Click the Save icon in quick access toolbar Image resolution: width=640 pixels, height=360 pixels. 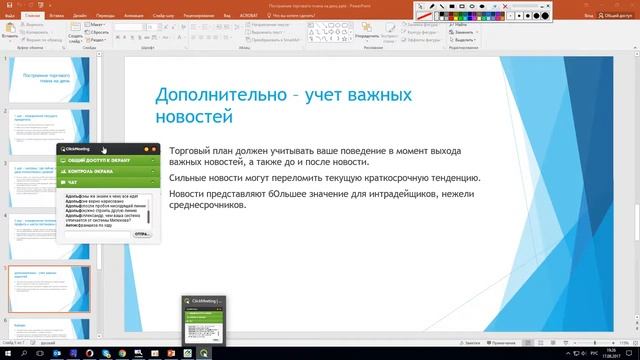click(9, 5)
